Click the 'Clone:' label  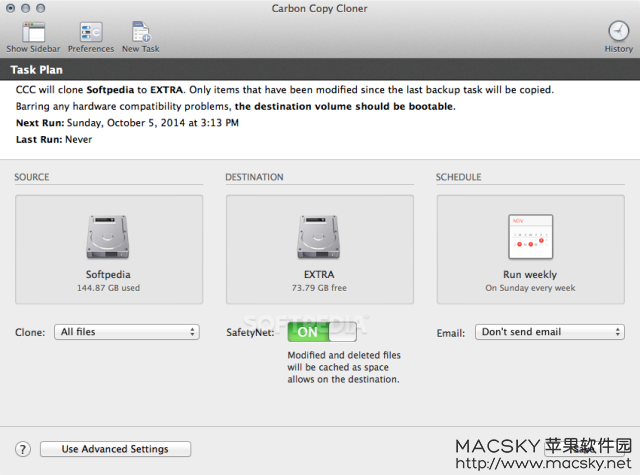30,333
